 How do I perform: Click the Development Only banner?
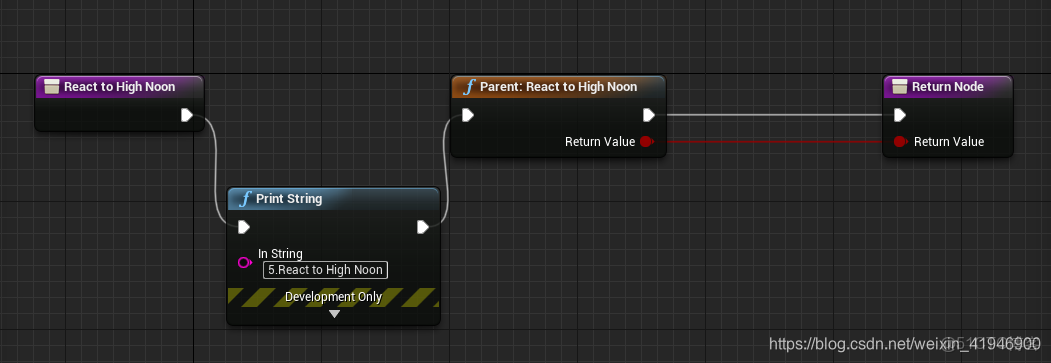coord(333,297)
